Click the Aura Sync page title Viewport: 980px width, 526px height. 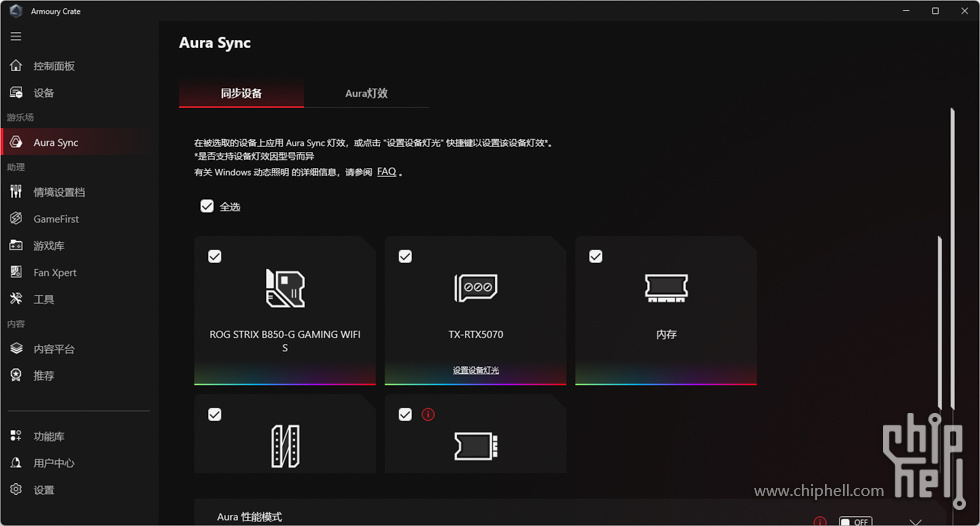(215, 43)
